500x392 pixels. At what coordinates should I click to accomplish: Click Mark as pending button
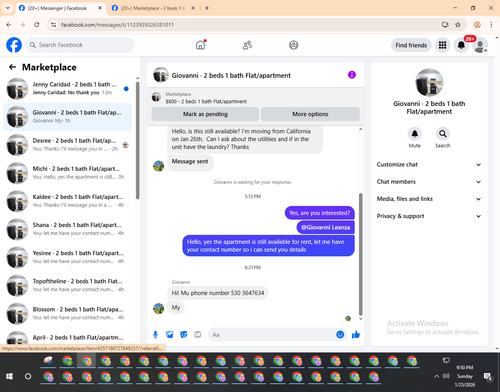coord(205,114)
